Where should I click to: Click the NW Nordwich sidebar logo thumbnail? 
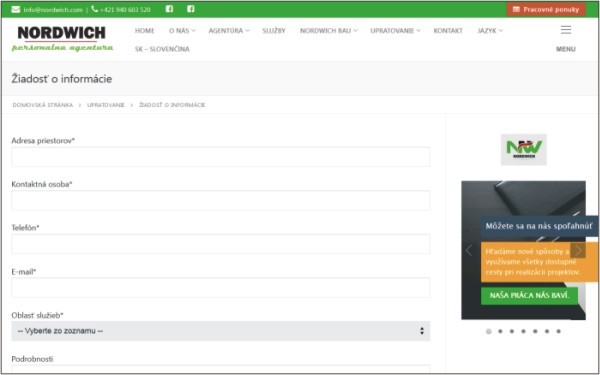pyautogui.click(x=523, y=149)
